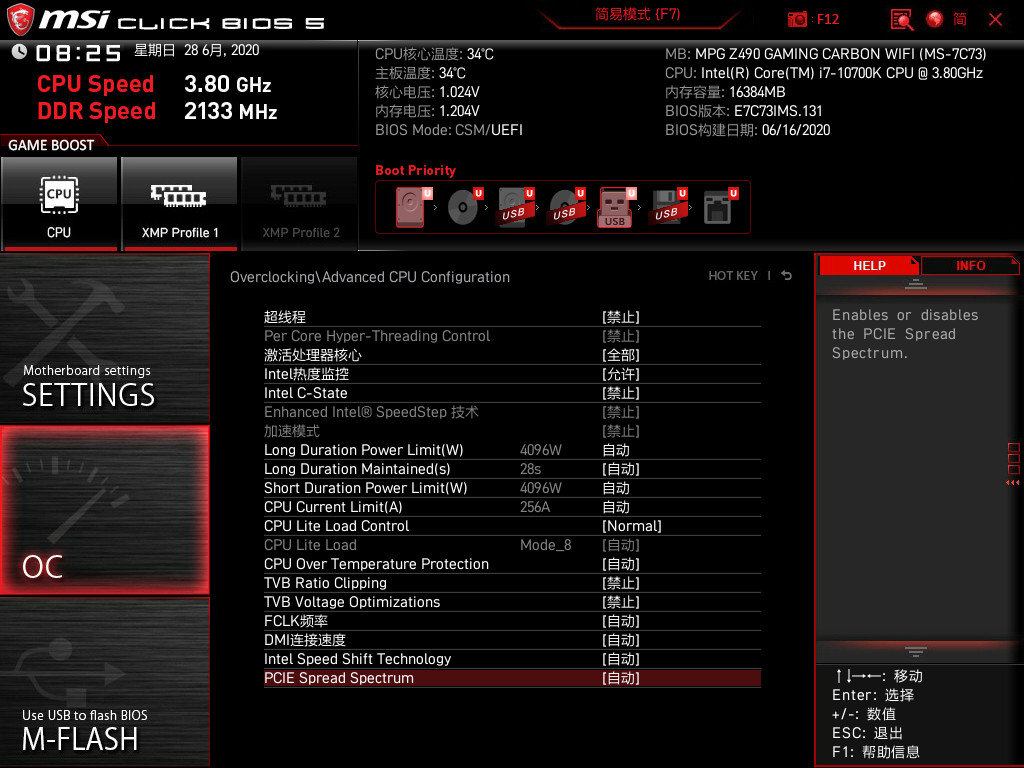Change CPU Lite Load Control [Normal]
The width and height of the screenshot is (1024, 768).
pyautogui.click(x=512, y=526)
